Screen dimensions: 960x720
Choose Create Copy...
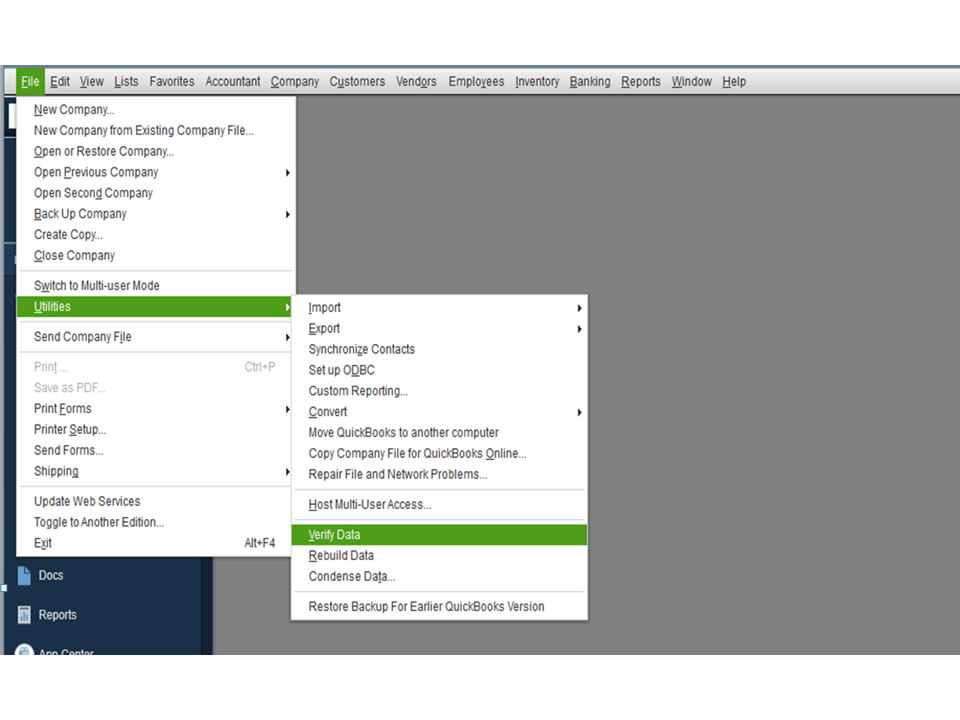pos(156,234)
